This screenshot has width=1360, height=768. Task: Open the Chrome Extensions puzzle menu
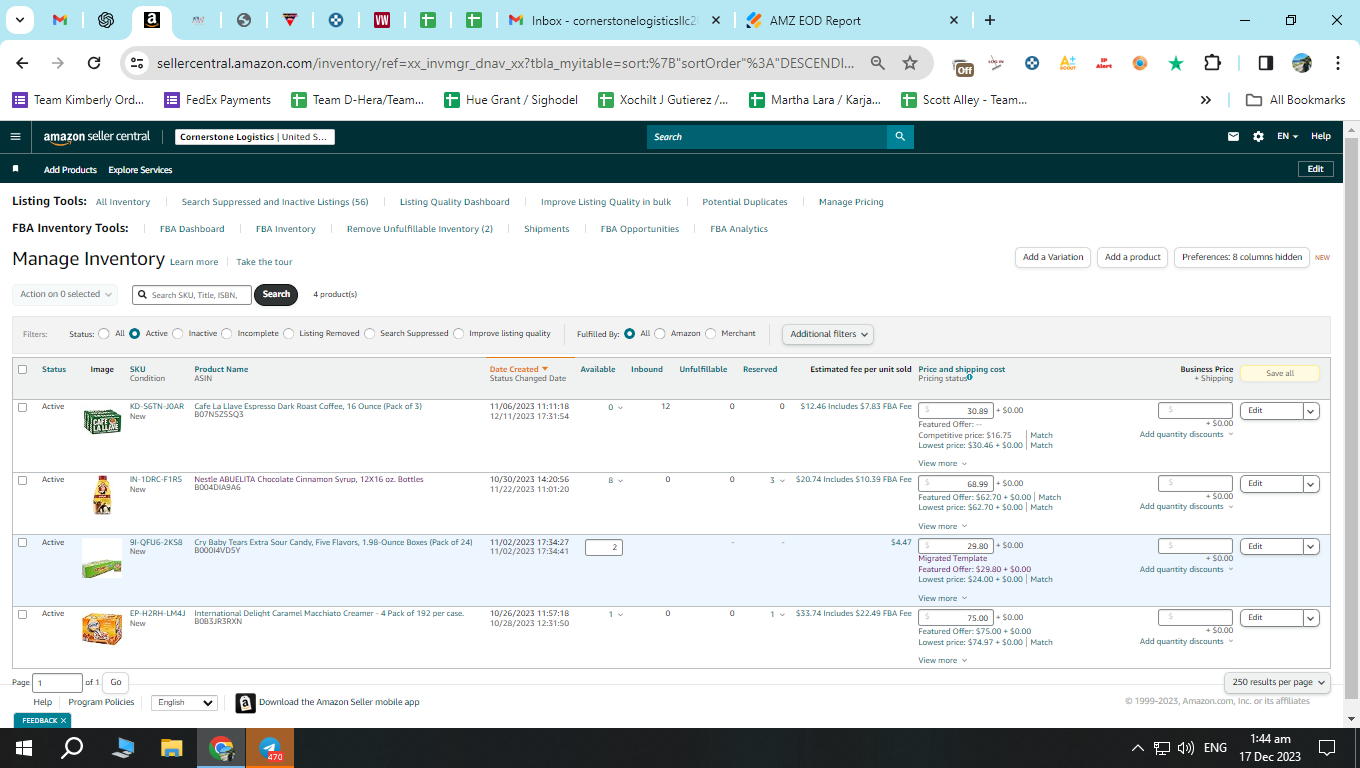click(1212, 63)
